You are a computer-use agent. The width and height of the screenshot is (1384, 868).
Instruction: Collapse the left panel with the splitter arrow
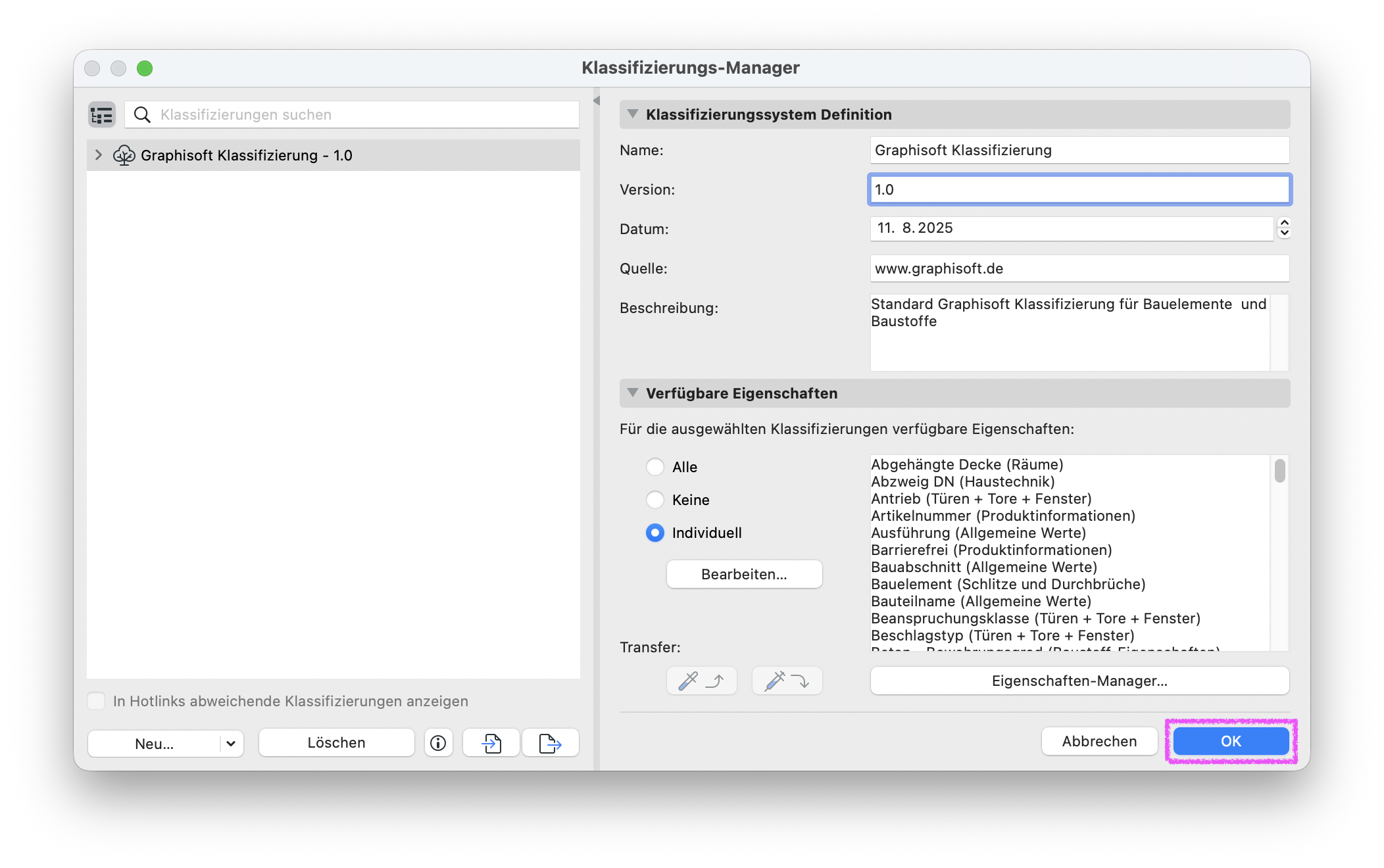pos(597,101)
